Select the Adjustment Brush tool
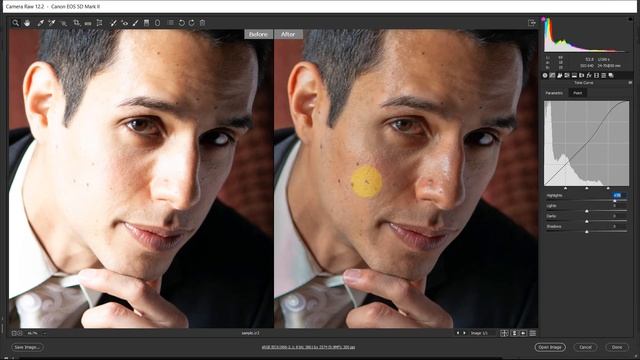 click(x=136, y=23)
